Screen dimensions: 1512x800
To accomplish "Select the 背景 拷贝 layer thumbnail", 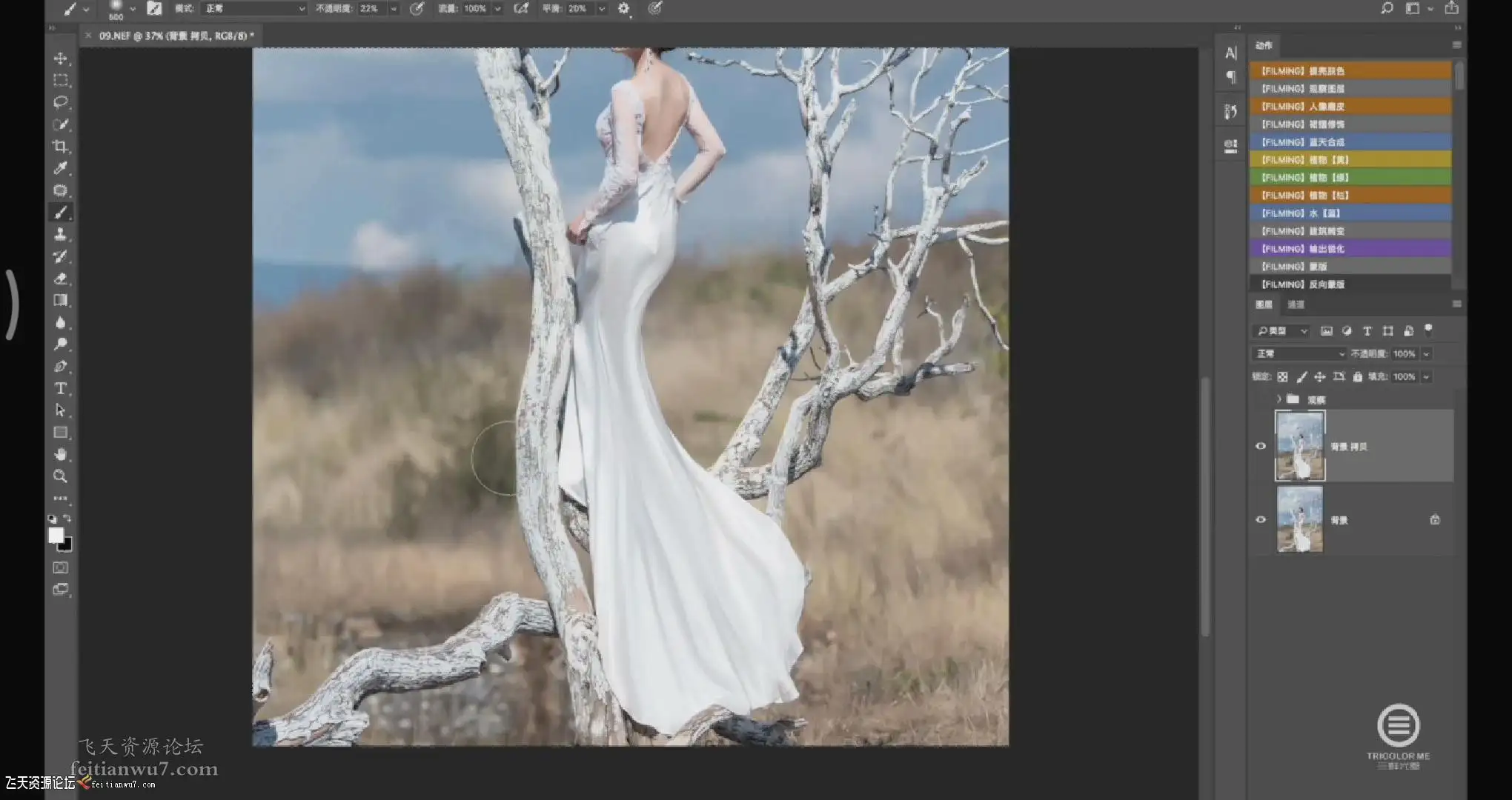I will point(1300,446).
